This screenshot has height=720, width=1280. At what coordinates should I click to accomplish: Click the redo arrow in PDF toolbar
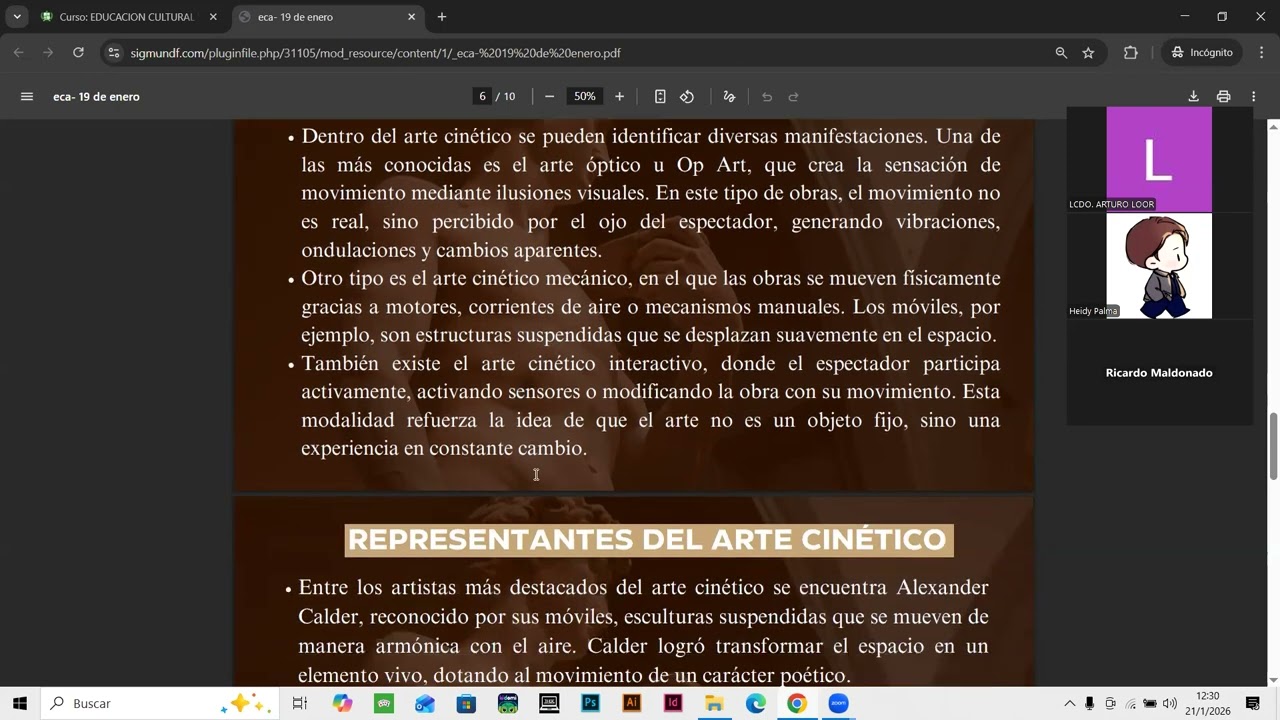794,97
